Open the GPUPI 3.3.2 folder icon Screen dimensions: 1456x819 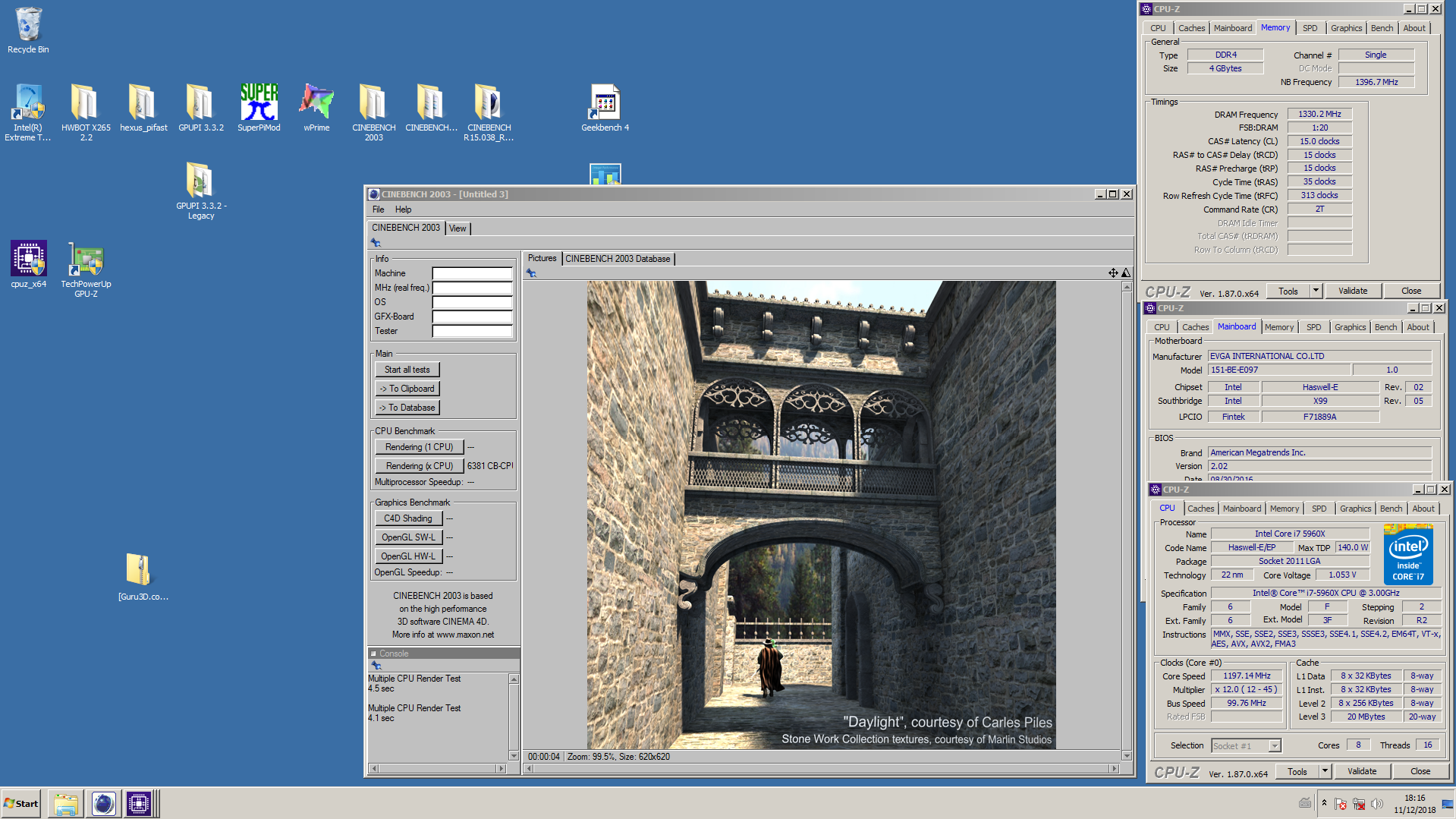(201, 108)
